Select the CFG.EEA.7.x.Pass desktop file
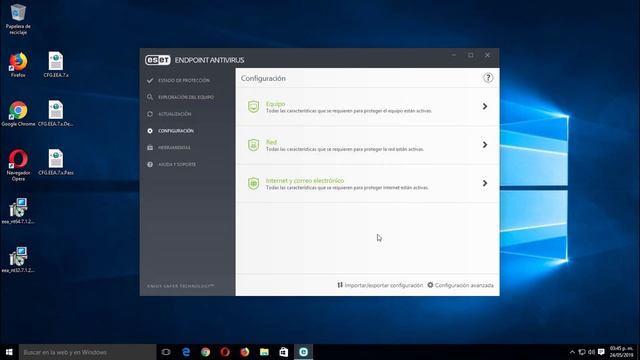Screen dimensions: 640x360 point(56,162)
